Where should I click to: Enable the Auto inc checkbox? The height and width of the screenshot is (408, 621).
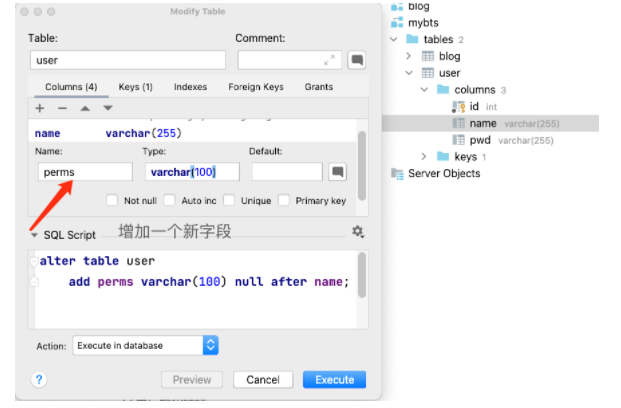click(170, 200)
